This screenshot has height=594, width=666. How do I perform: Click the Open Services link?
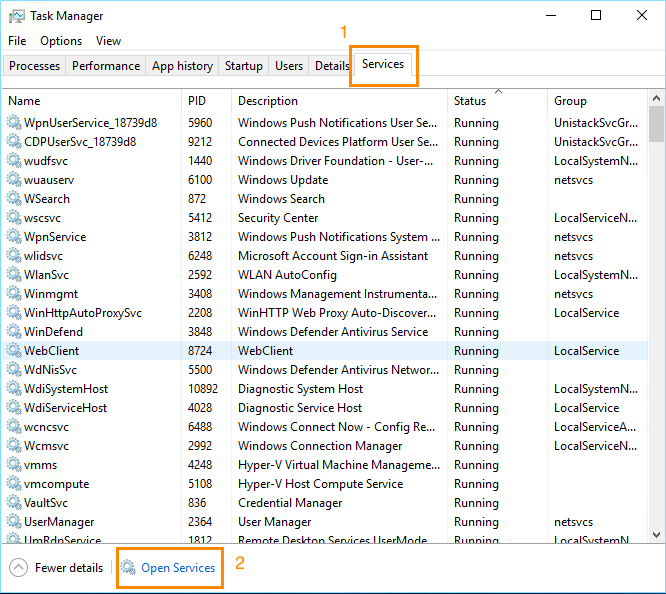[178, 568]
